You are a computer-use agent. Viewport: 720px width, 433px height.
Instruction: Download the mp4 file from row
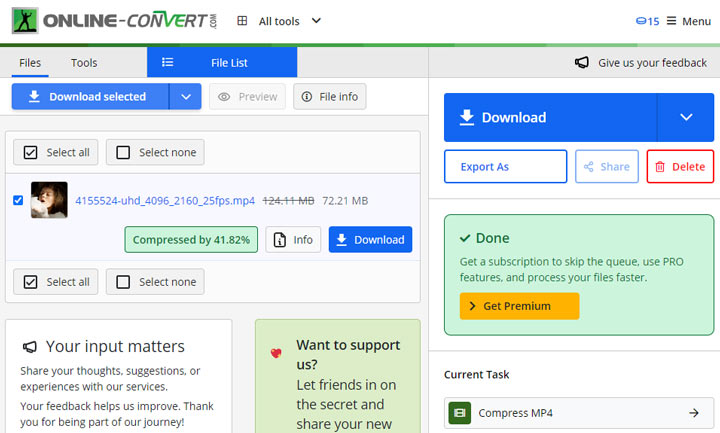tap(370, 240)
